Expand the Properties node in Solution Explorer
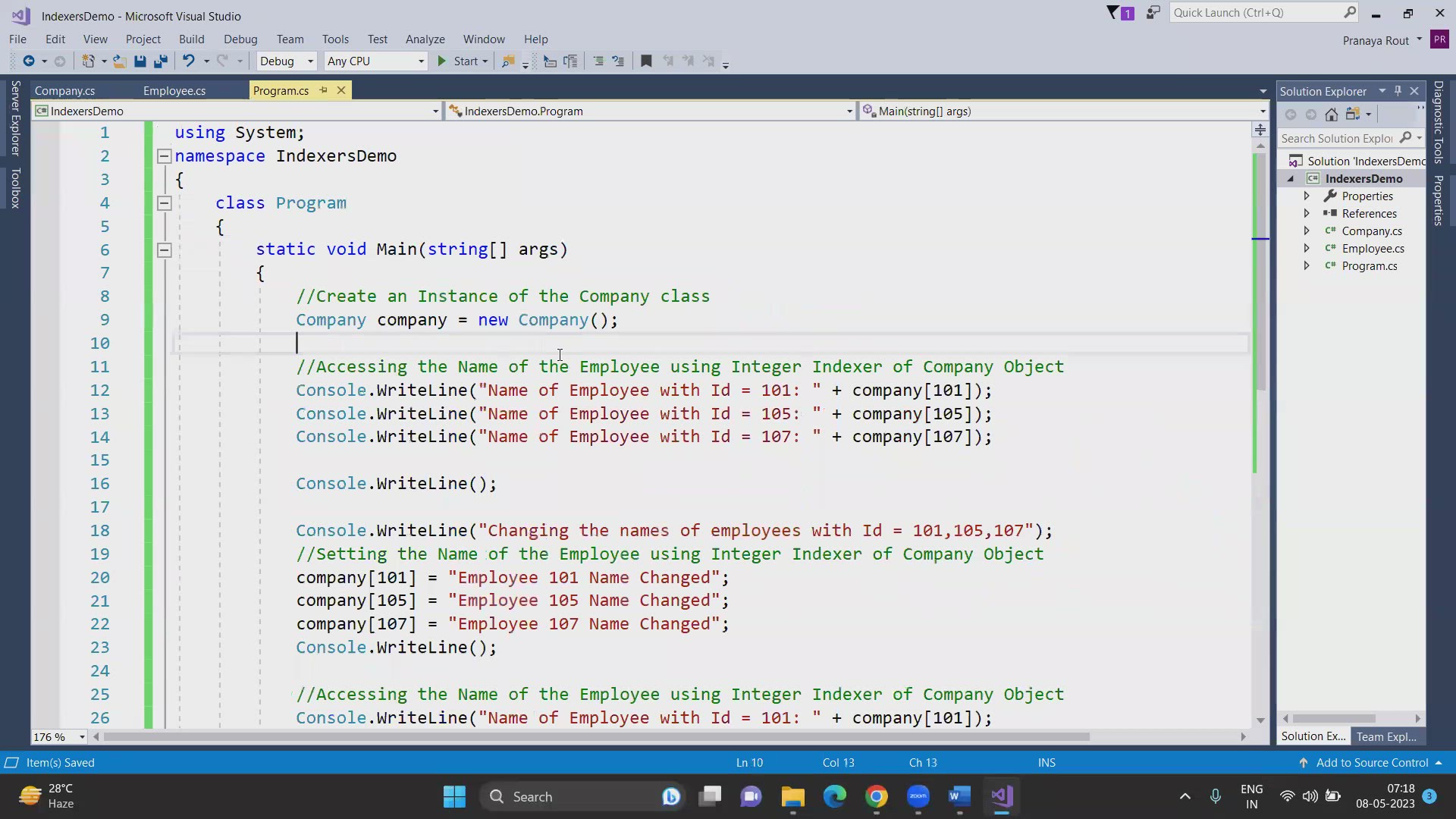 point(1307,196)
